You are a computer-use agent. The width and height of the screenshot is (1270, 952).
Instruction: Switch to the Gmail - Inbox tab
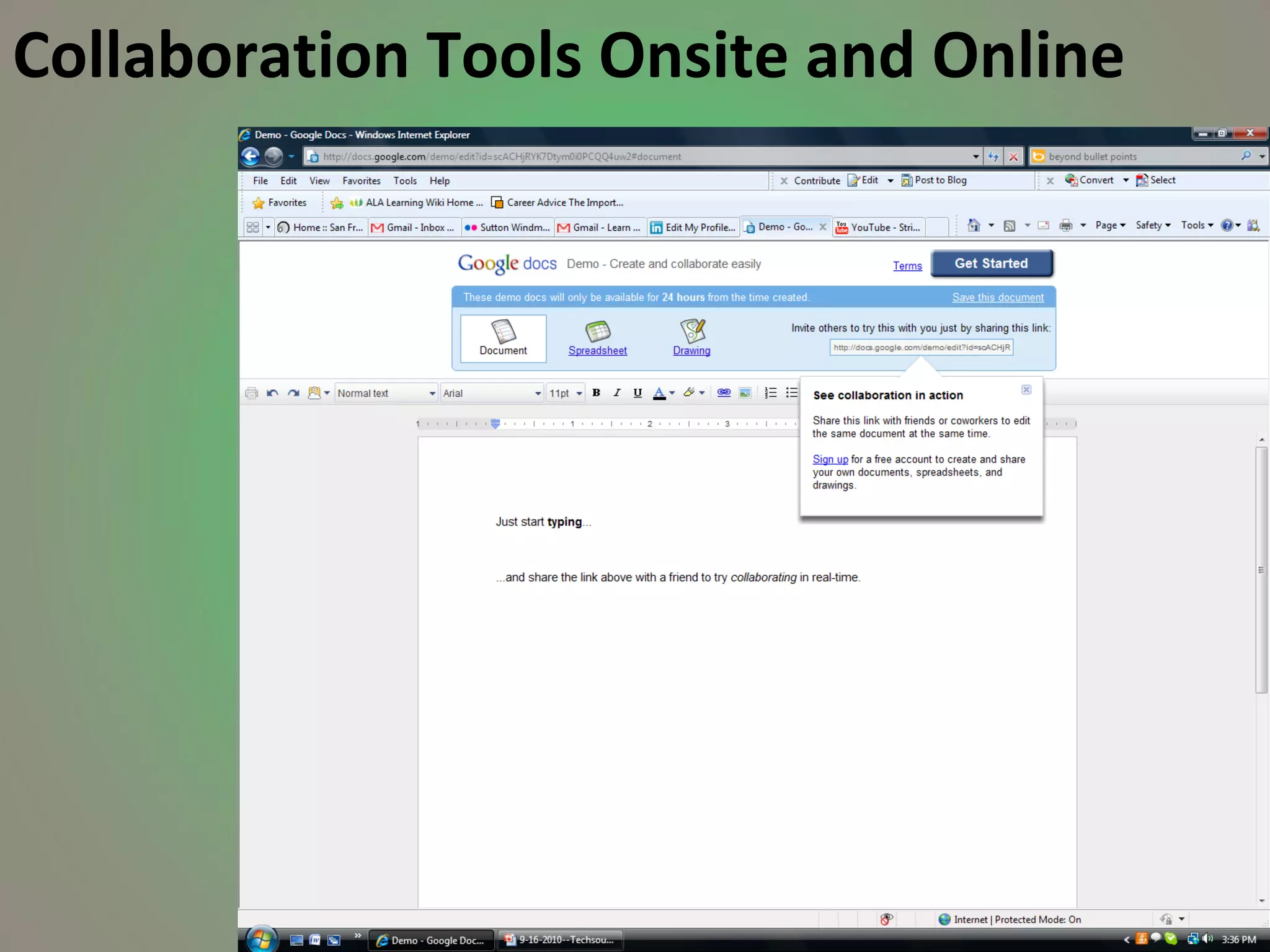(x=414, y=227)
